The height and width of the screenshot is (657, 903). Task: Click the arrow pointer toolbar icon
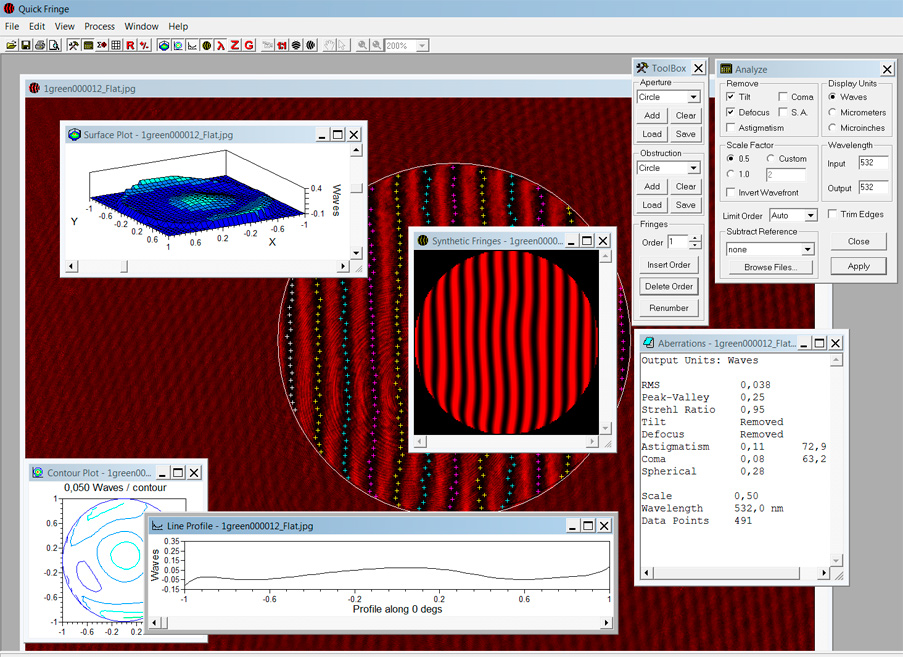point(343,45)
